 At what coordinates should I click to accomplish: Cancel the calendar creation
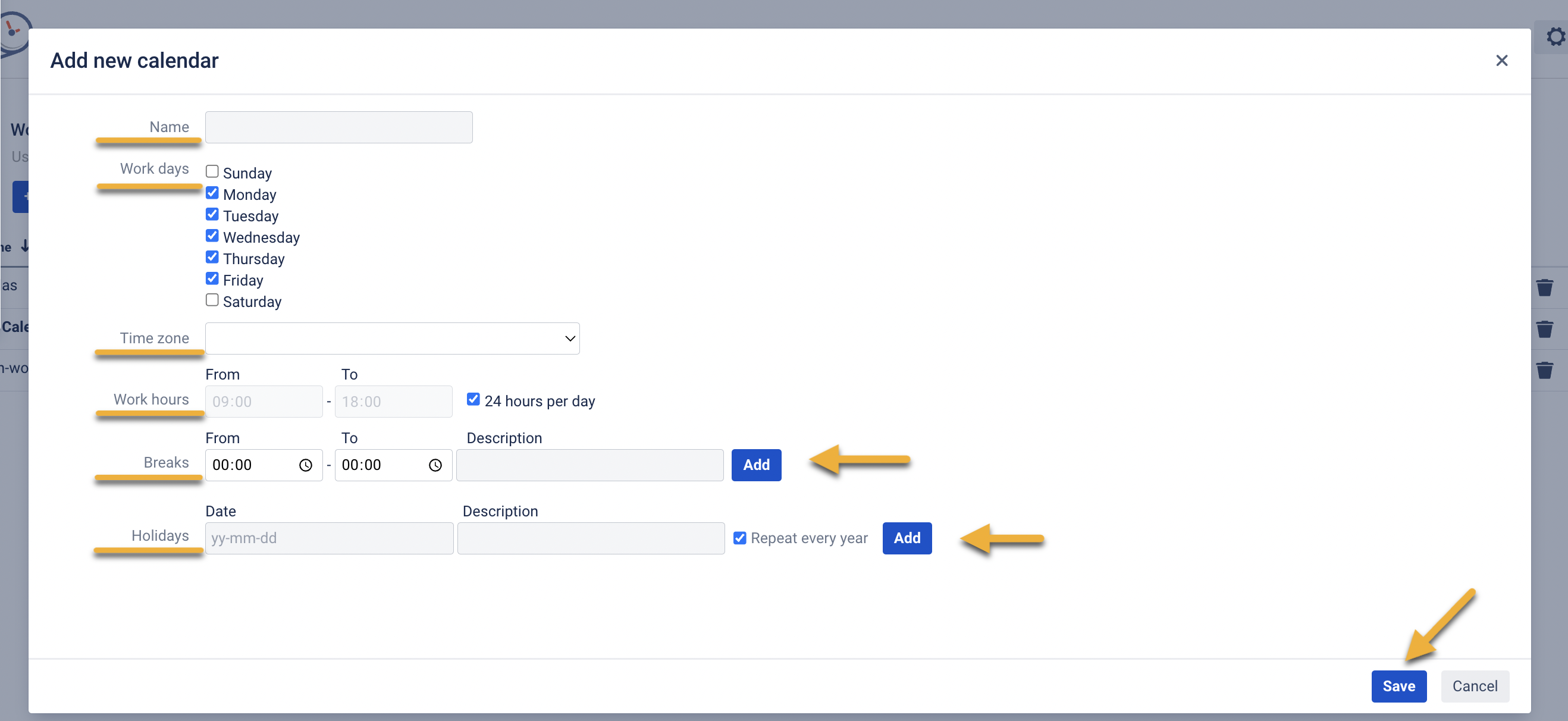(1474, 686)
